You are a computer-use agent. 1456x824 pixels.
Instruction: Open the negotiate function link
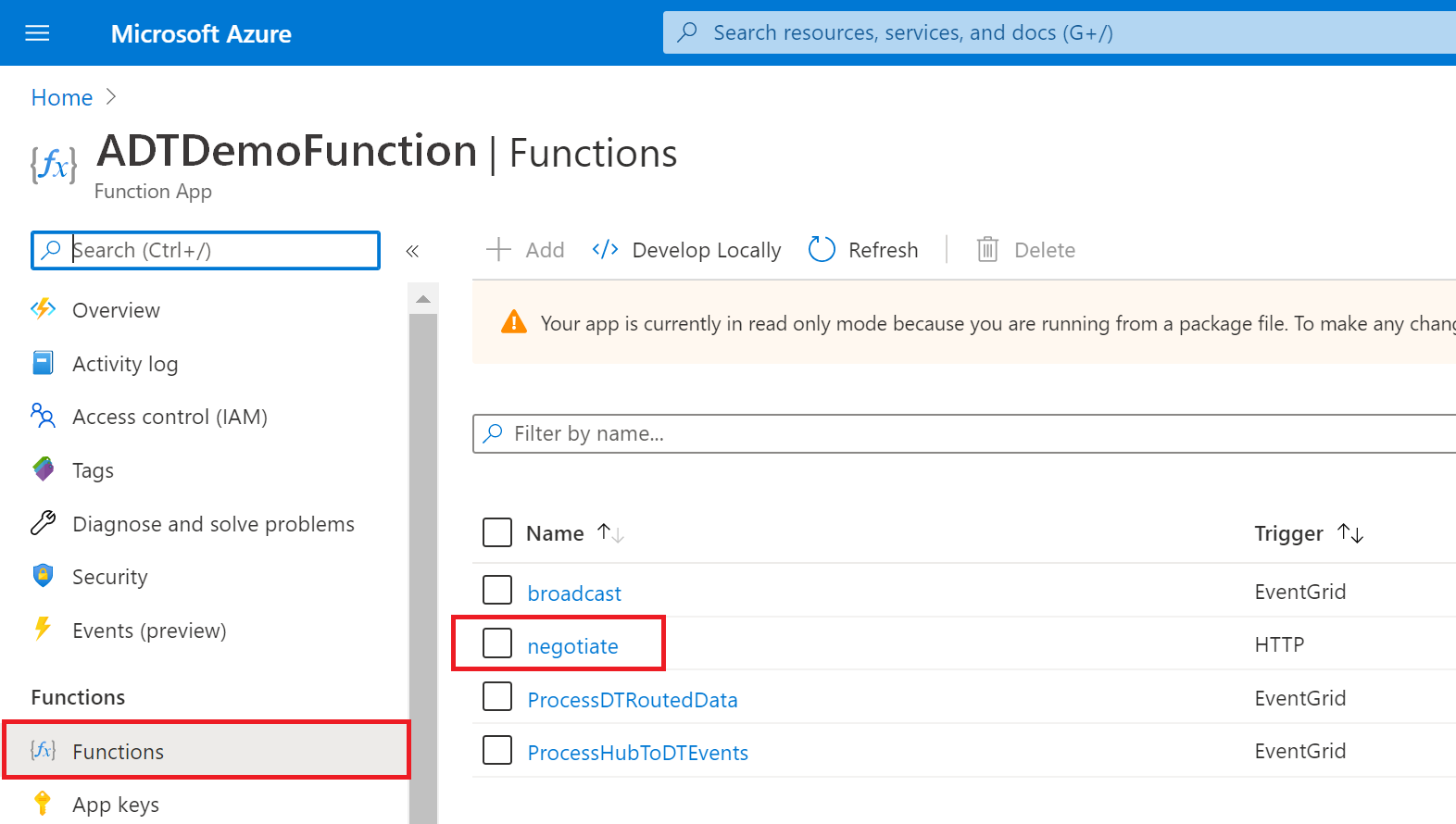pos(573,646)
